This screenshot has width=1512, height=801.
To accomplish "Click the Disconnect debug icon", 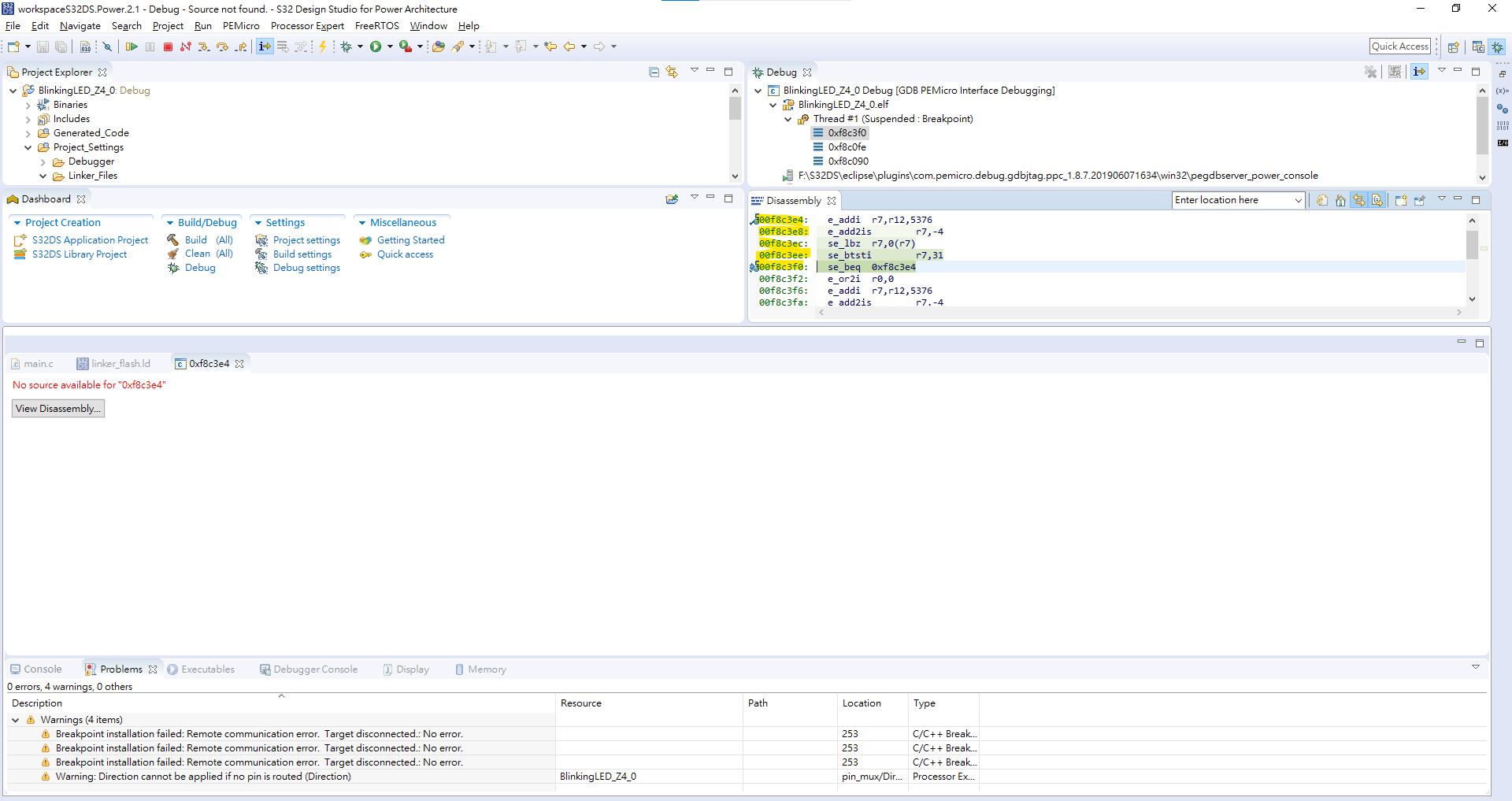I will click(186, 46).
